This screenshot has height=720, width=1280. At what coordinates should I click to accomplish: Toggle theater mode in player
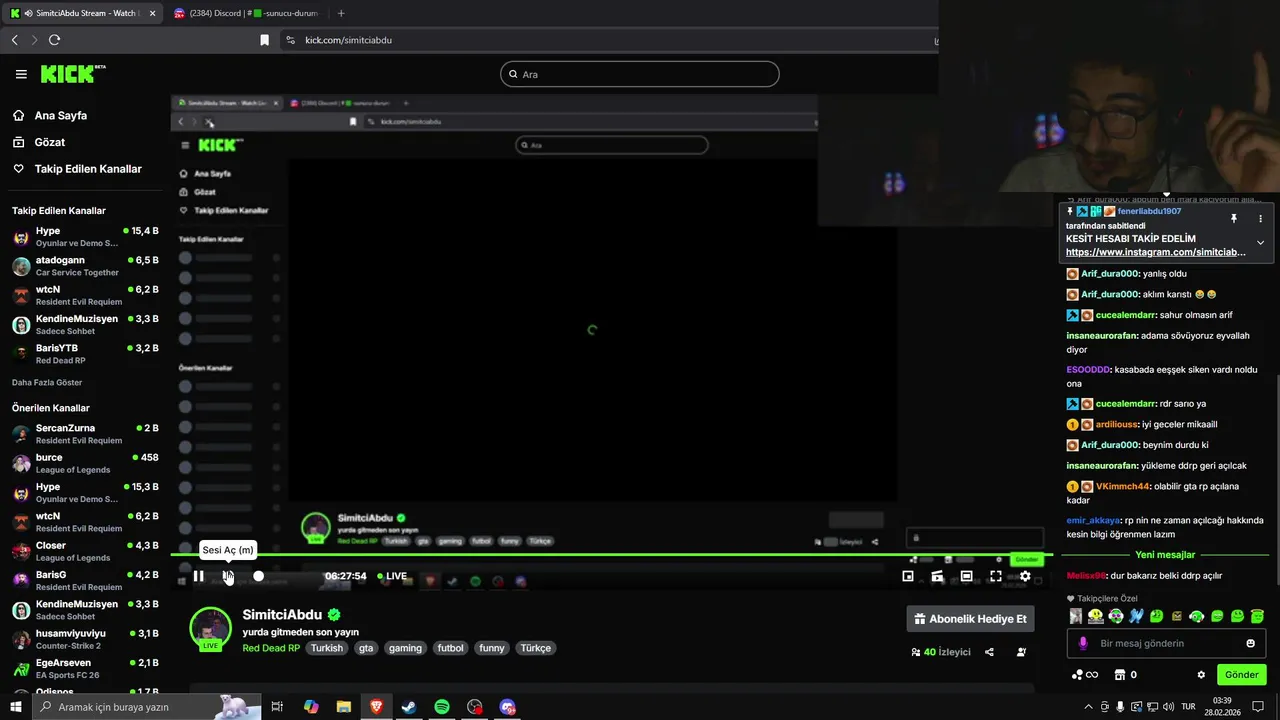coord(966,576)
